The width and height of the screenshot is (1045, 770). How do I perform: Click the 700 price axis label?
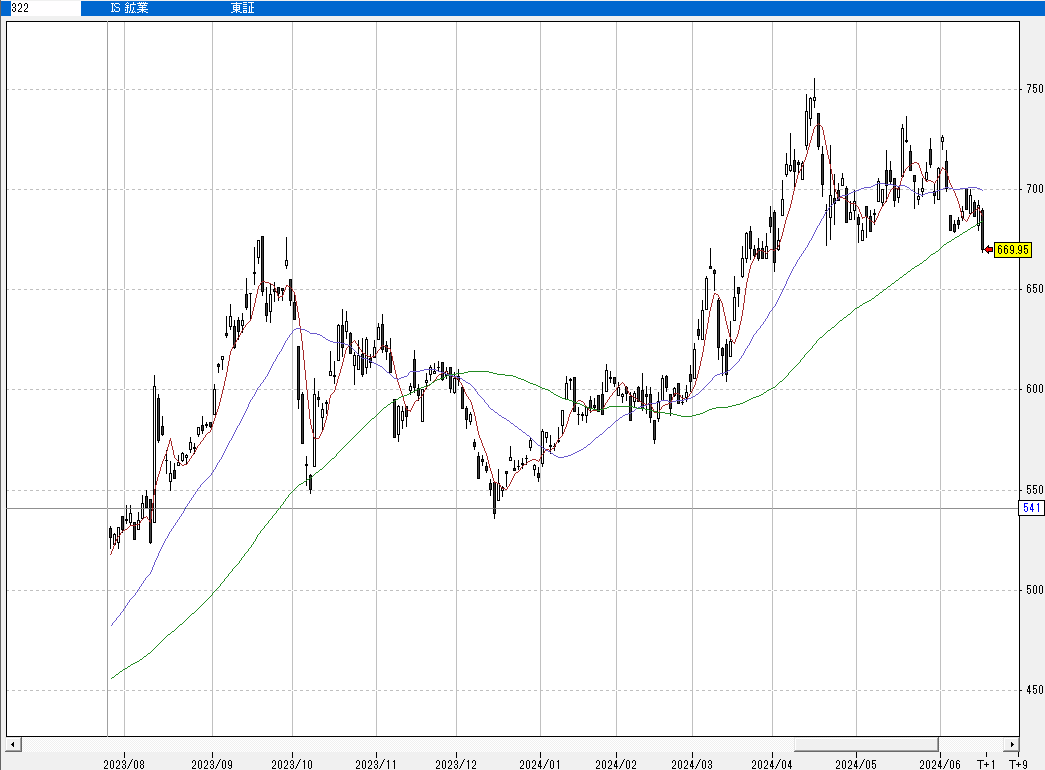point(1035,189)
